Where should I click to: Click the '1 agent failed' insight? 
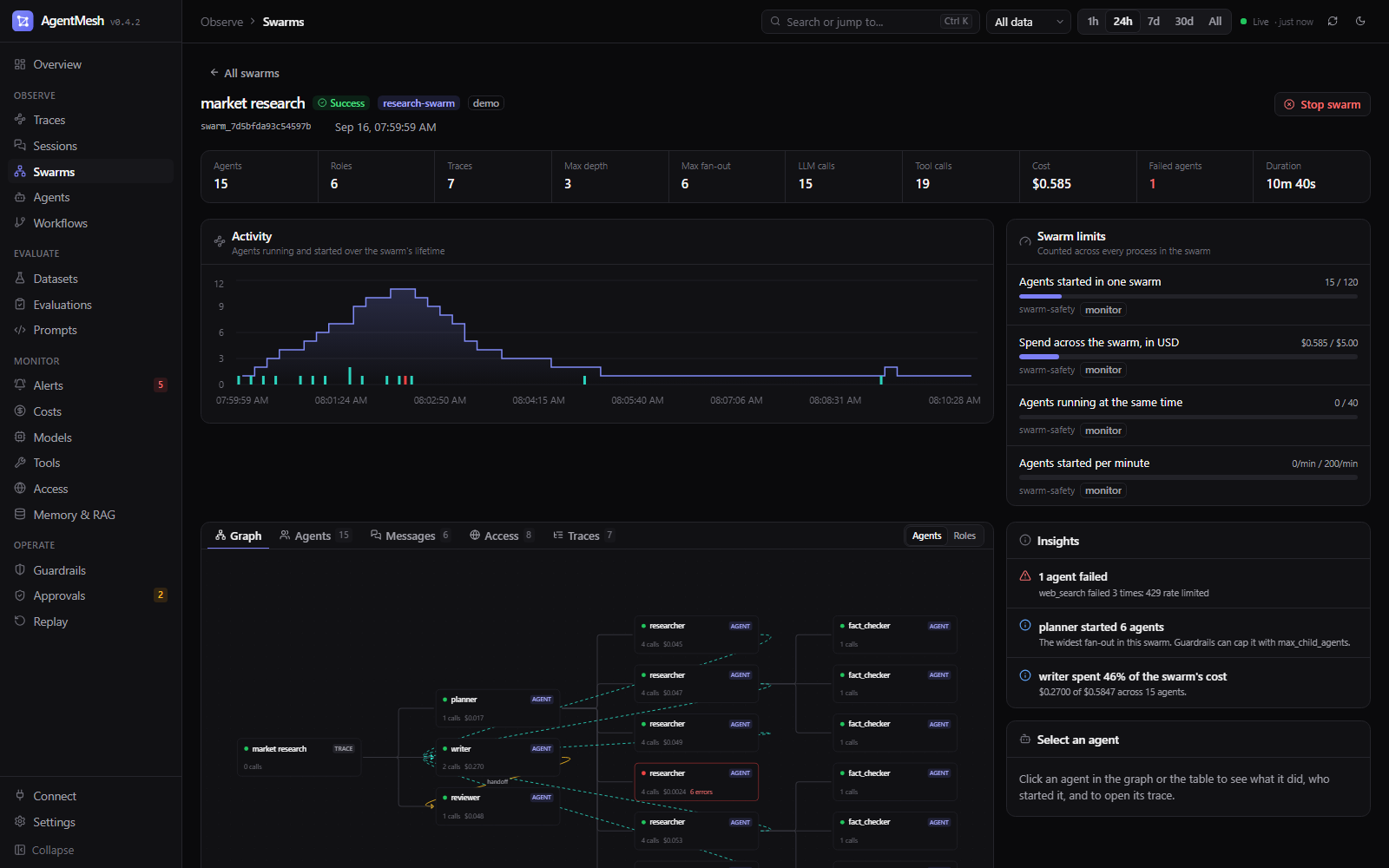(x=1188, y=584)
